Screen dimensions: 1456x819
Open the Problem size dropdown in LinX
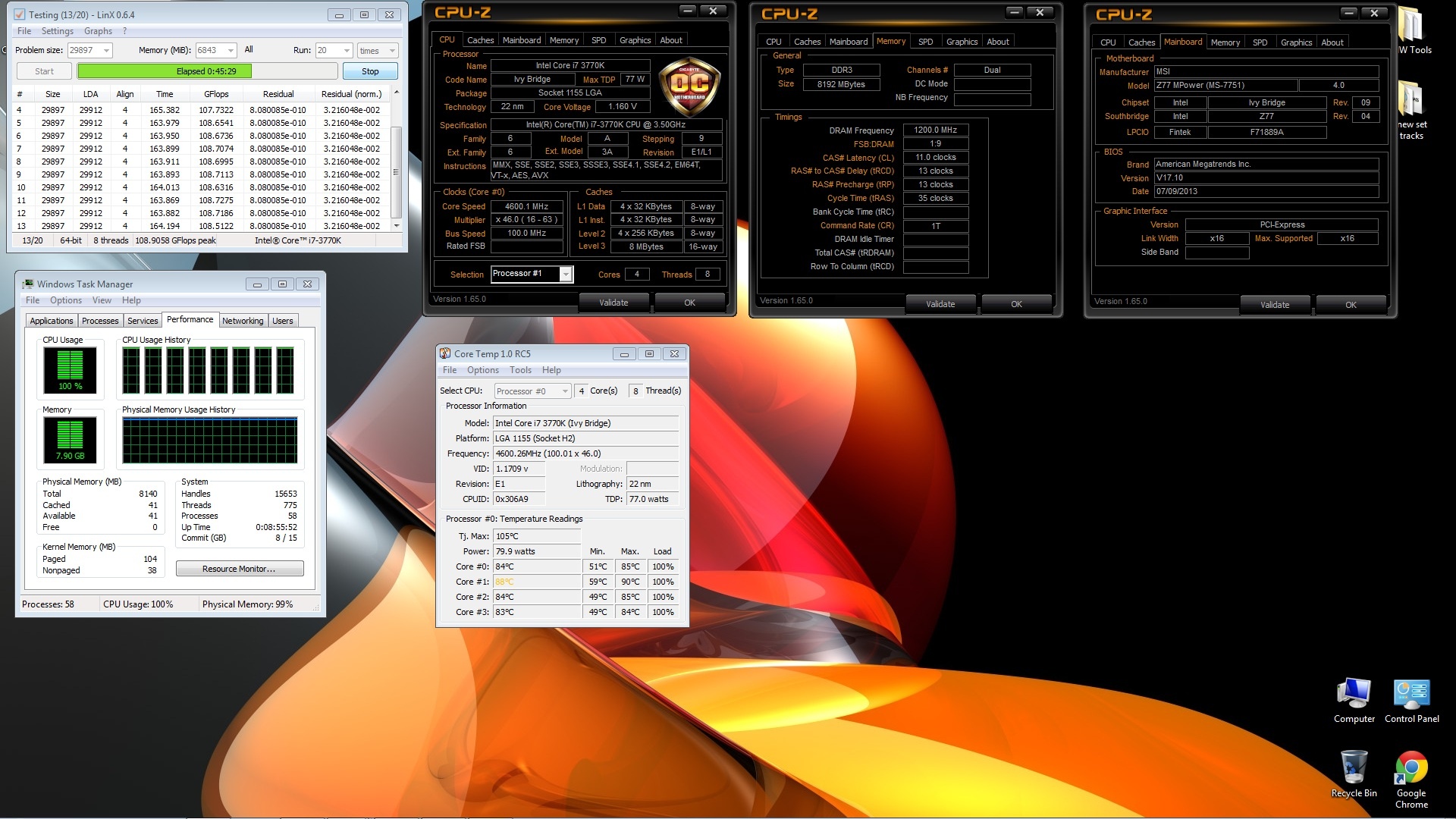pos(105,50)
